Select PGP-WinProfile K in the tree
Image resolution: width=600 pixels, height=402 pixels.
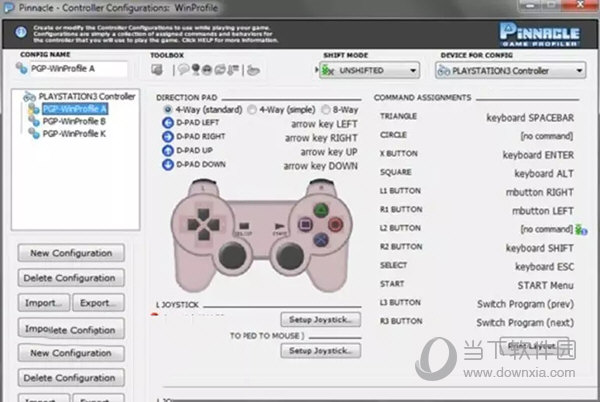[x=74, y=133]
